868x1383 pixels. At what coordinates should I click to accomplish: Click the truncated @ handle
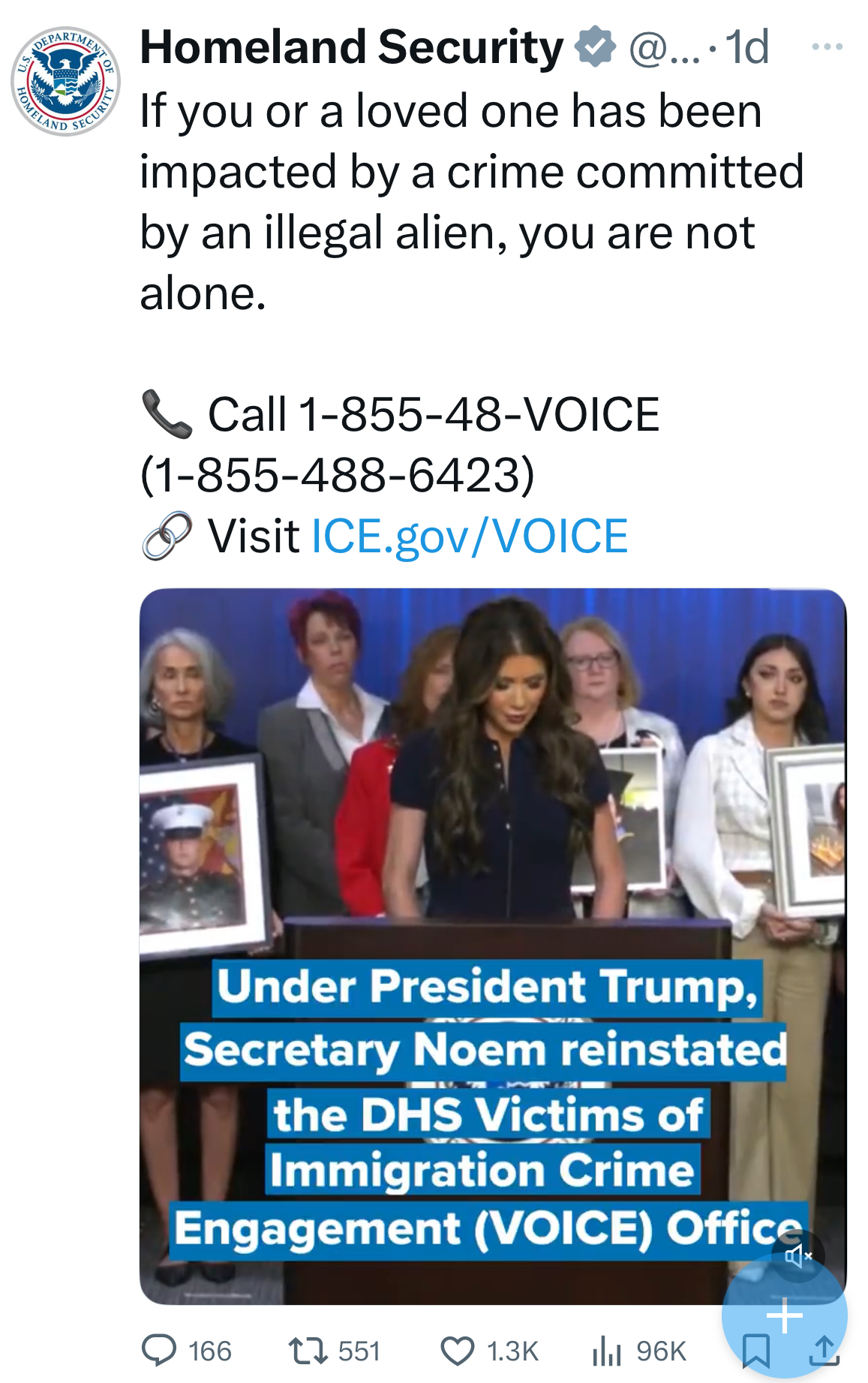coord(663,47)
